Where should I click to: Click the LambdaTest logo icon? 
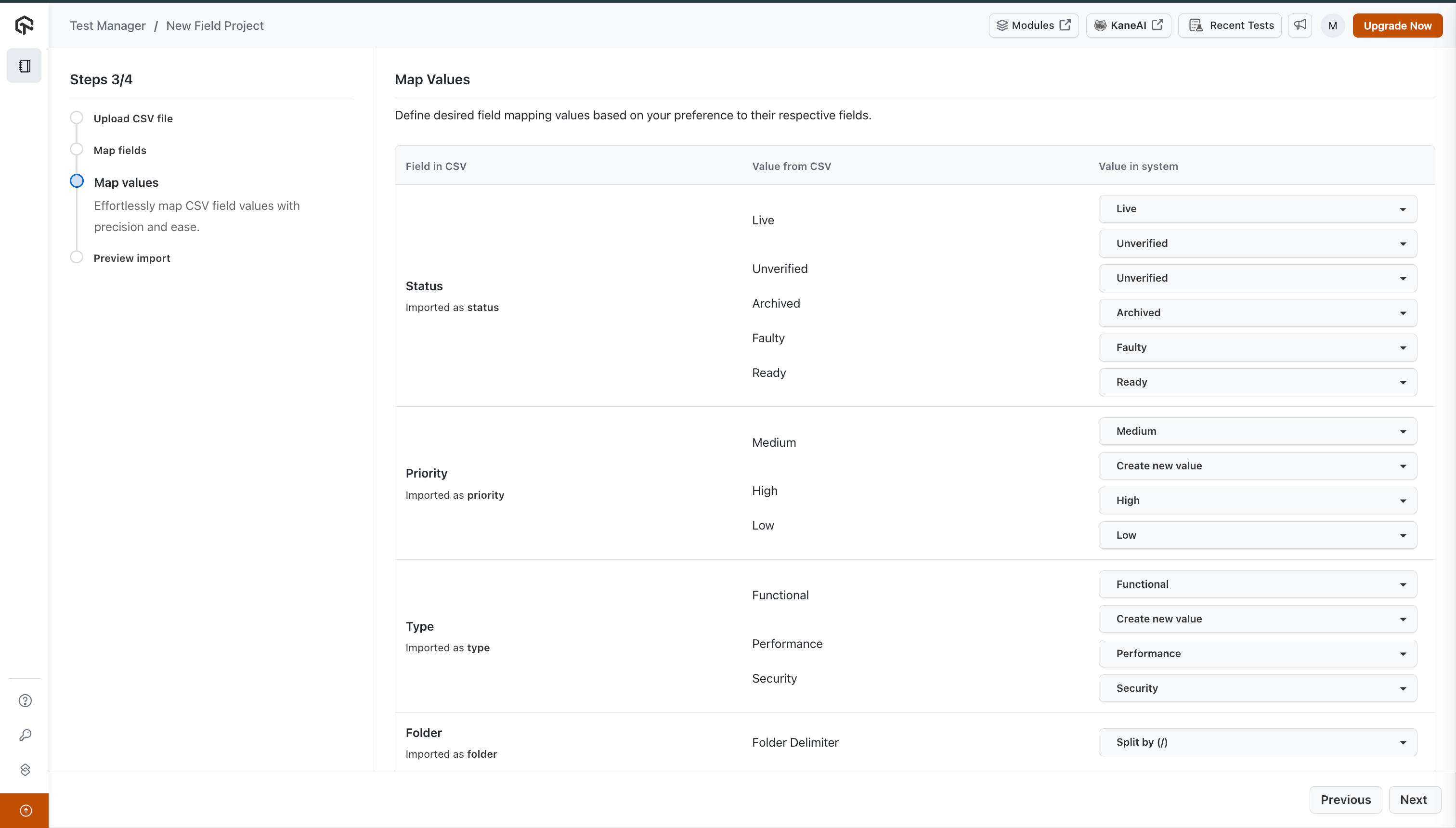point(24,25)
